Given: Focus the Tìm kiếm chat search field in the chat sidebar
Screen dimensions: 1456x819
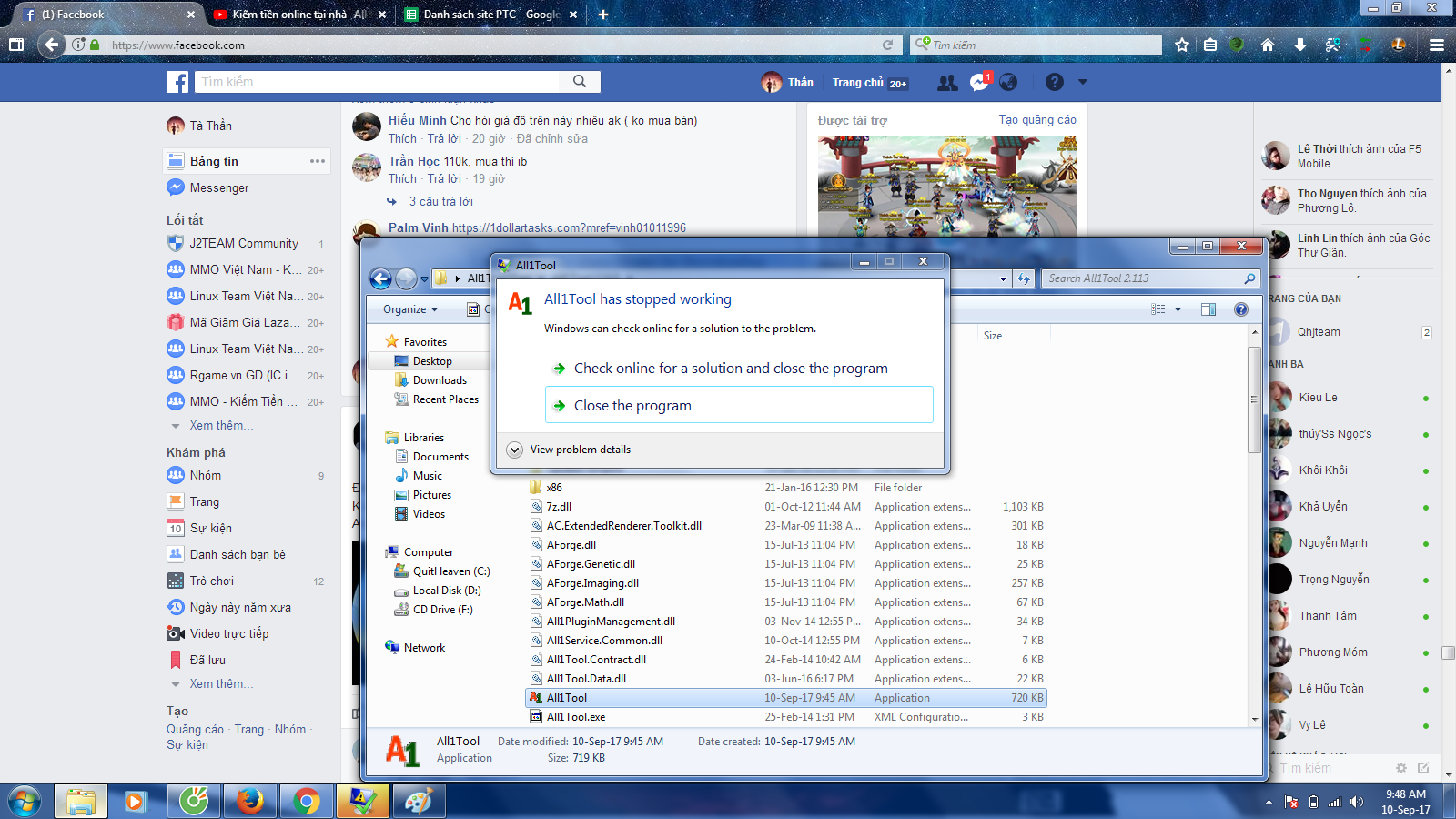Looking at the screenshot, I should 1330,768.
